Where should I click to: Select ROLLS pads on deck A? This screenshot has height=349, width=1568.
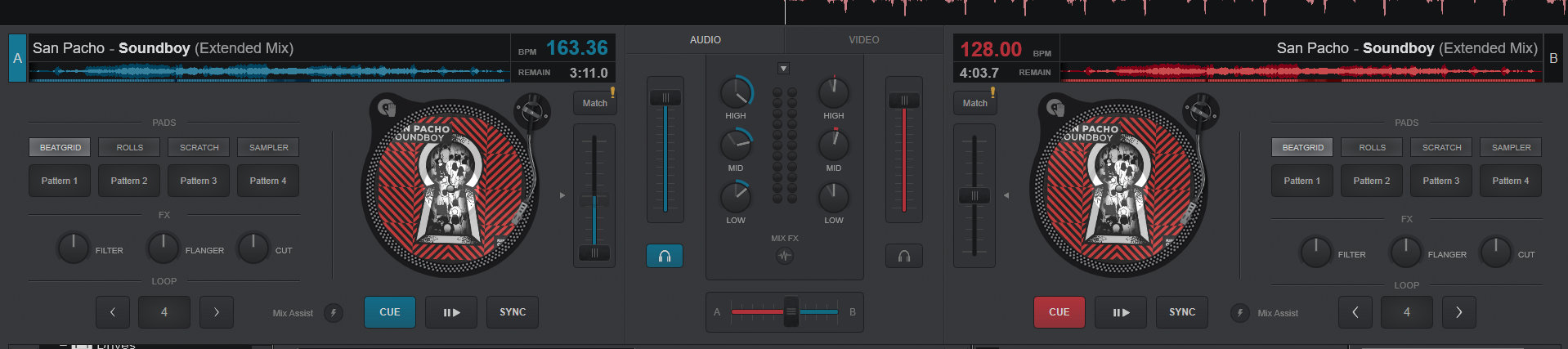coord(129,148)
